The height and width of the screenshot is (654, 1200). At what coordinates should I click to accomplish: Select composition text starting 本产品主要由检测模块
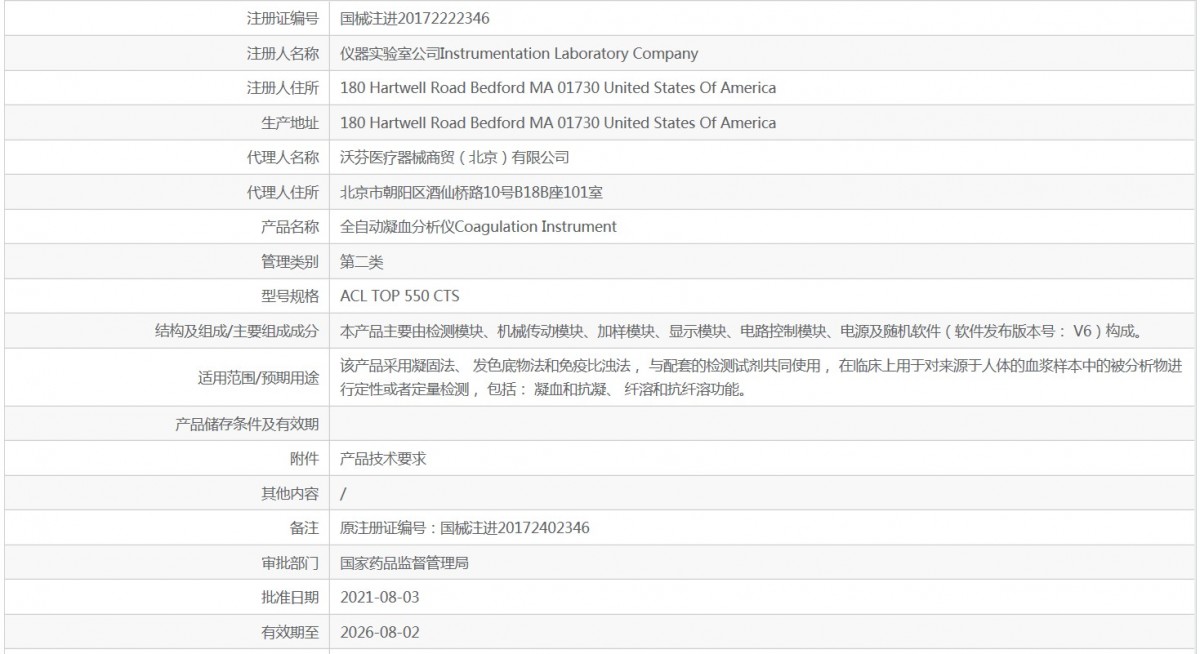tap(741, 331)
